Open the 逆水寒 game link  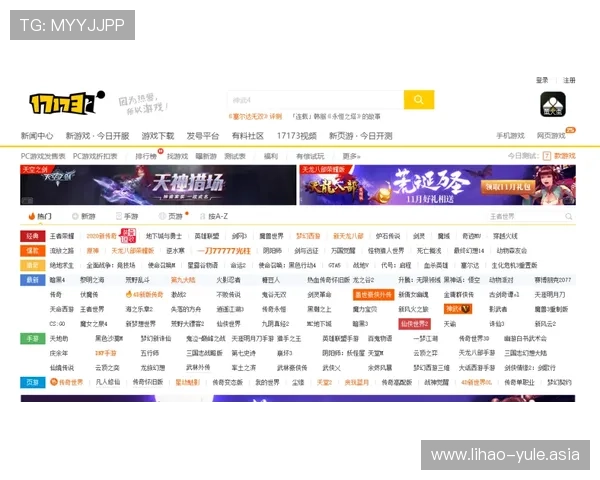pyautogui.click(x=175, y=251)
